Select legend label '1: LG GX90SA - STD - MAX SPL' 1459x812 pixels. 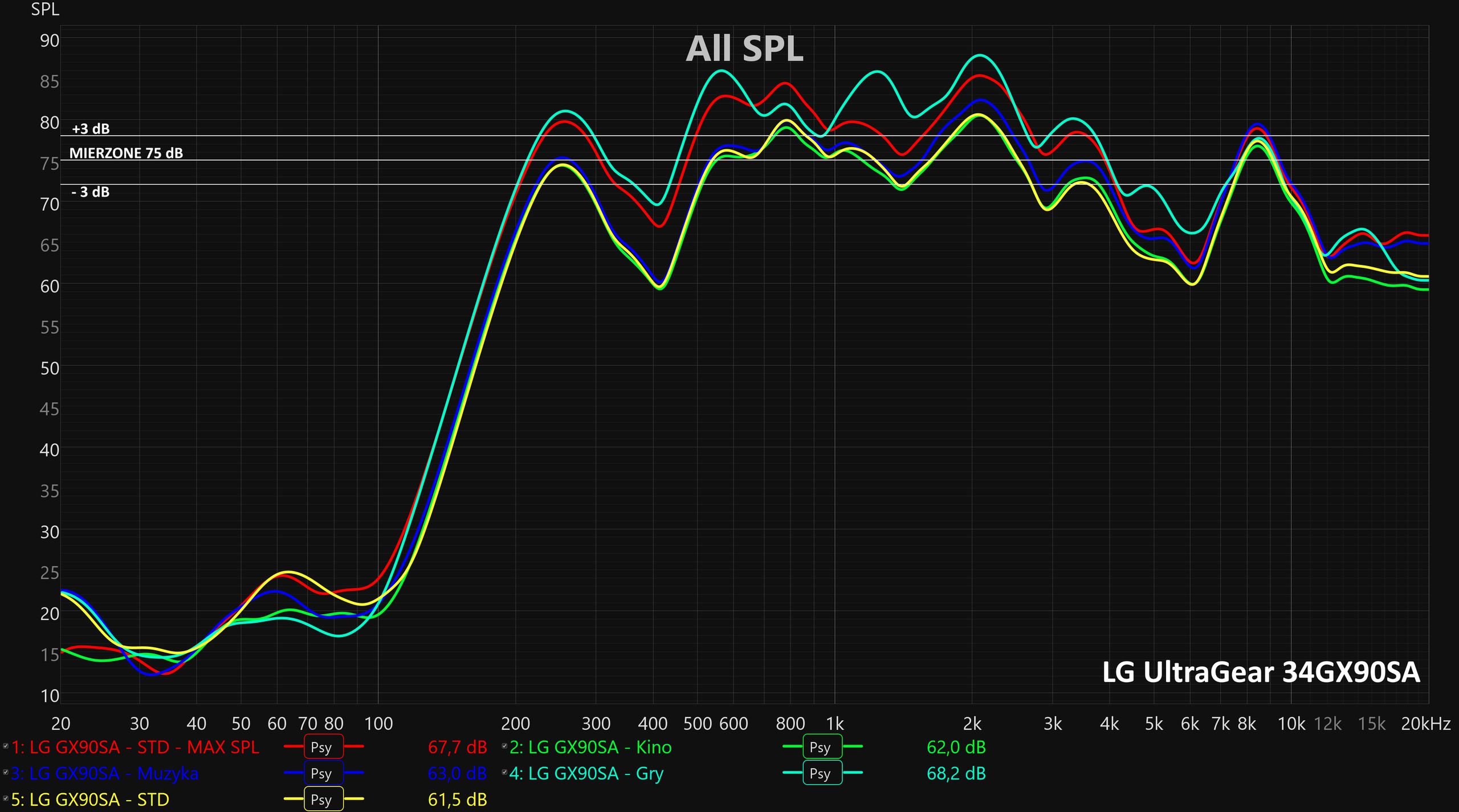[135, 747]
